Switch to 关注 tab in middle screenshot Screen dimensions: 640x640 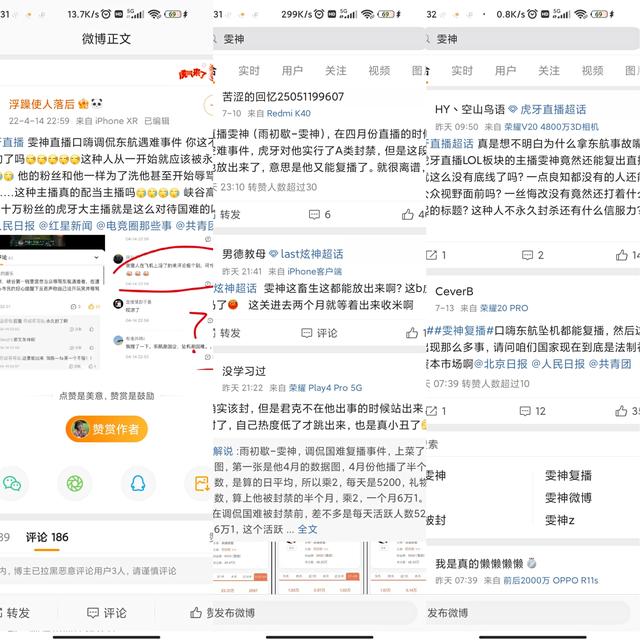[x=336, y=71]
